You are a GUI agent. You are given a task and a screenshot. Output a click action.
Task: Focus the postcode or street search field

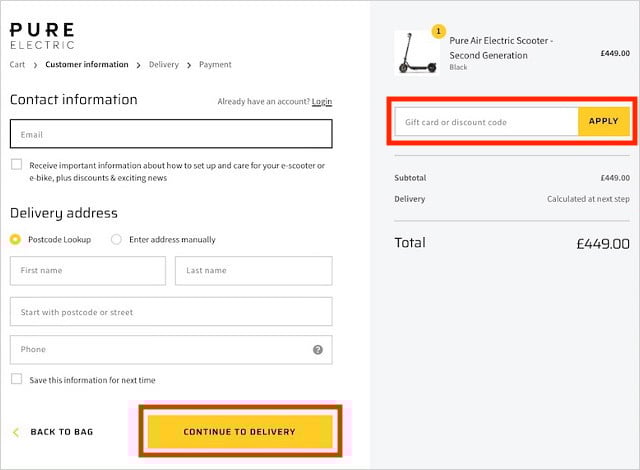pos(171,312)
